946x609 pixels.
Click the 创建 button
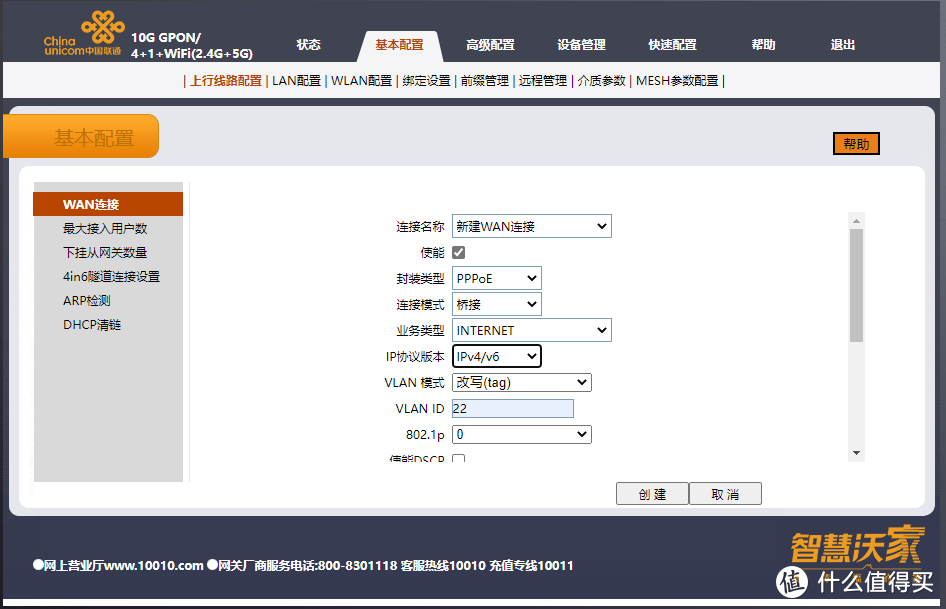tap(652, 494)
